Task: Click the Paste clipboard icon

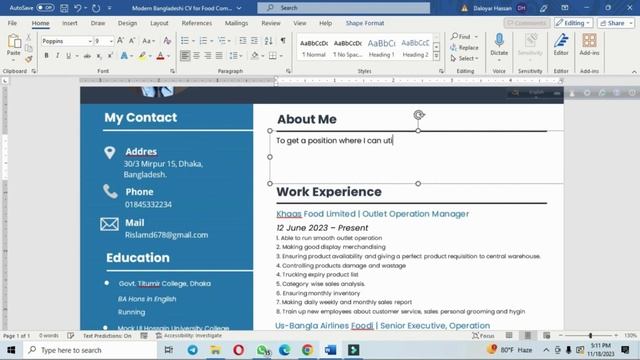Action: coord(14,42)
